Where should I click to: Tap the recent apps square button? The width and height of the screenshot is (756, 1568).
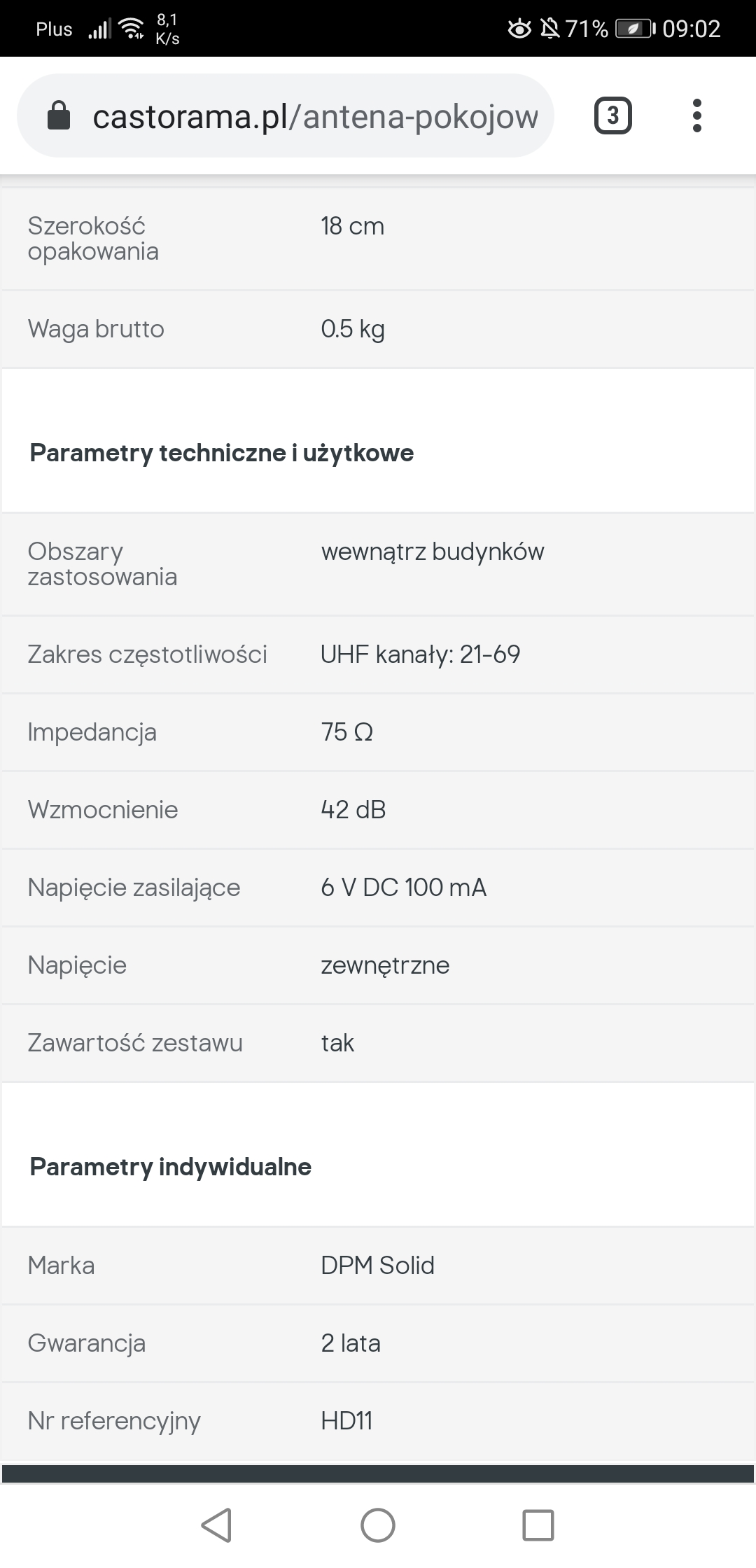pos(538,1525)
